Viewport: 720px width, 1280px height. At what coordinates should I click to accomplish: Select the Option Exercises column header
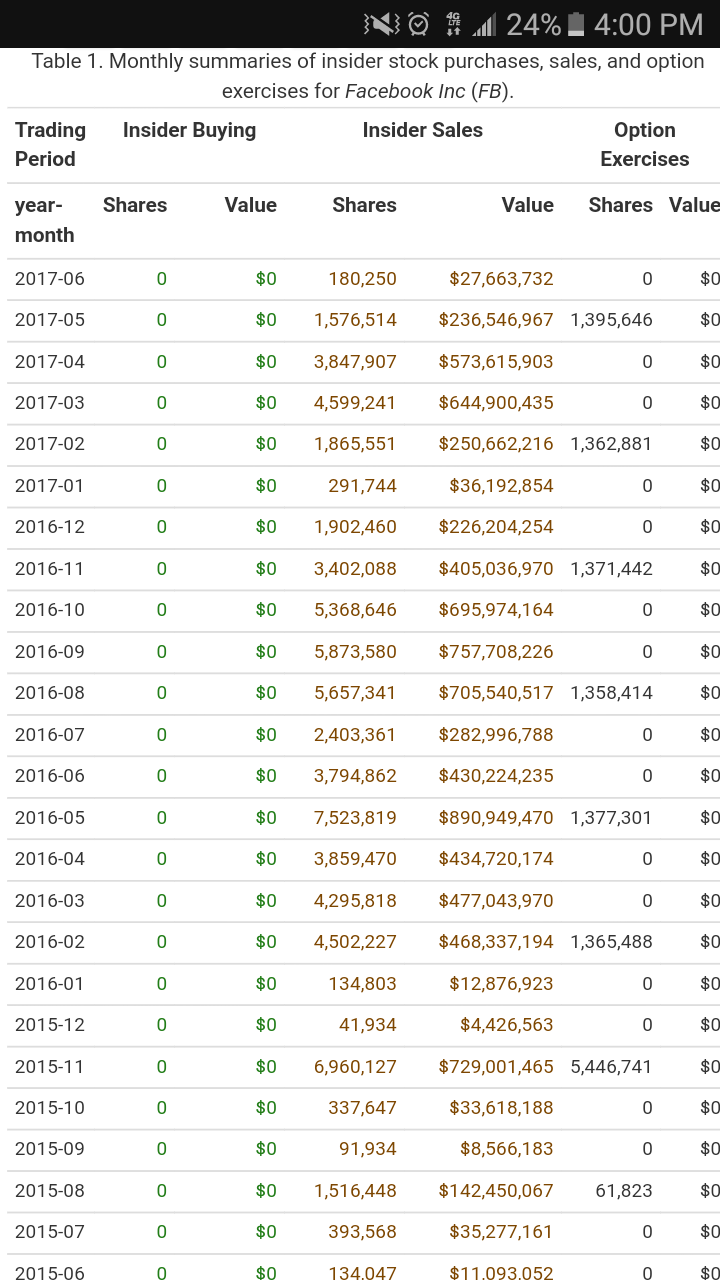pyautogui.click(x=645, y=144)
